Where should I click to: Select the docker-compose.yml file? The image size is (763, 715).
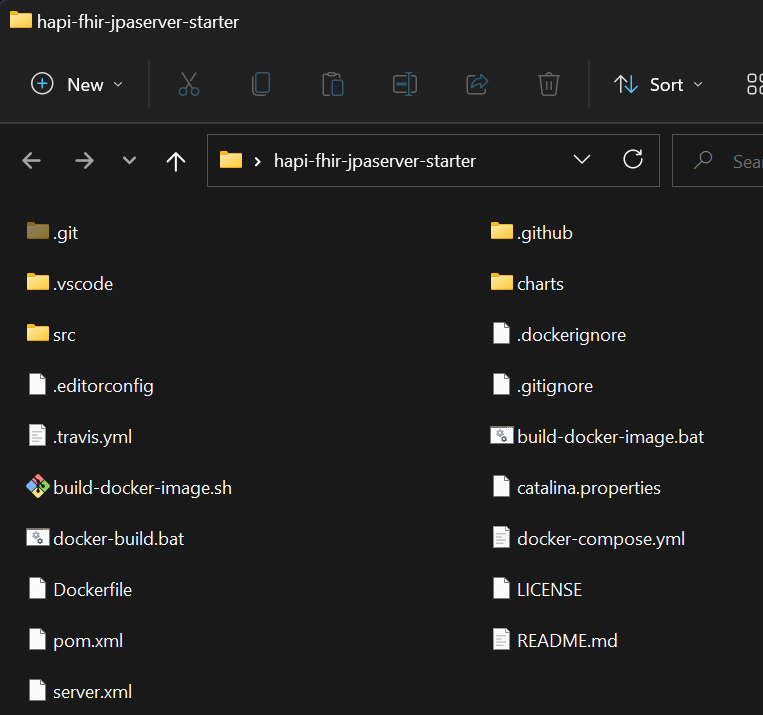[x=589, y=539]
